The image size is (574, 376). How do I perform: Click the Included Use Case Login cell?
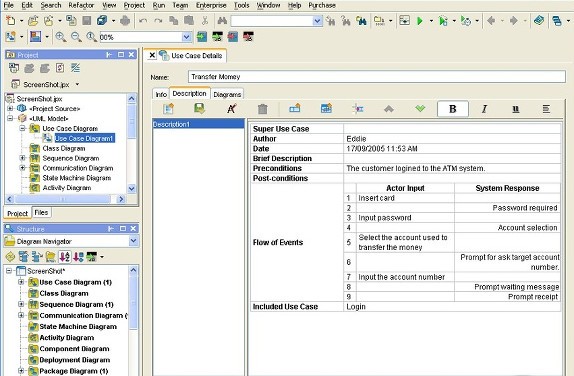452,307
